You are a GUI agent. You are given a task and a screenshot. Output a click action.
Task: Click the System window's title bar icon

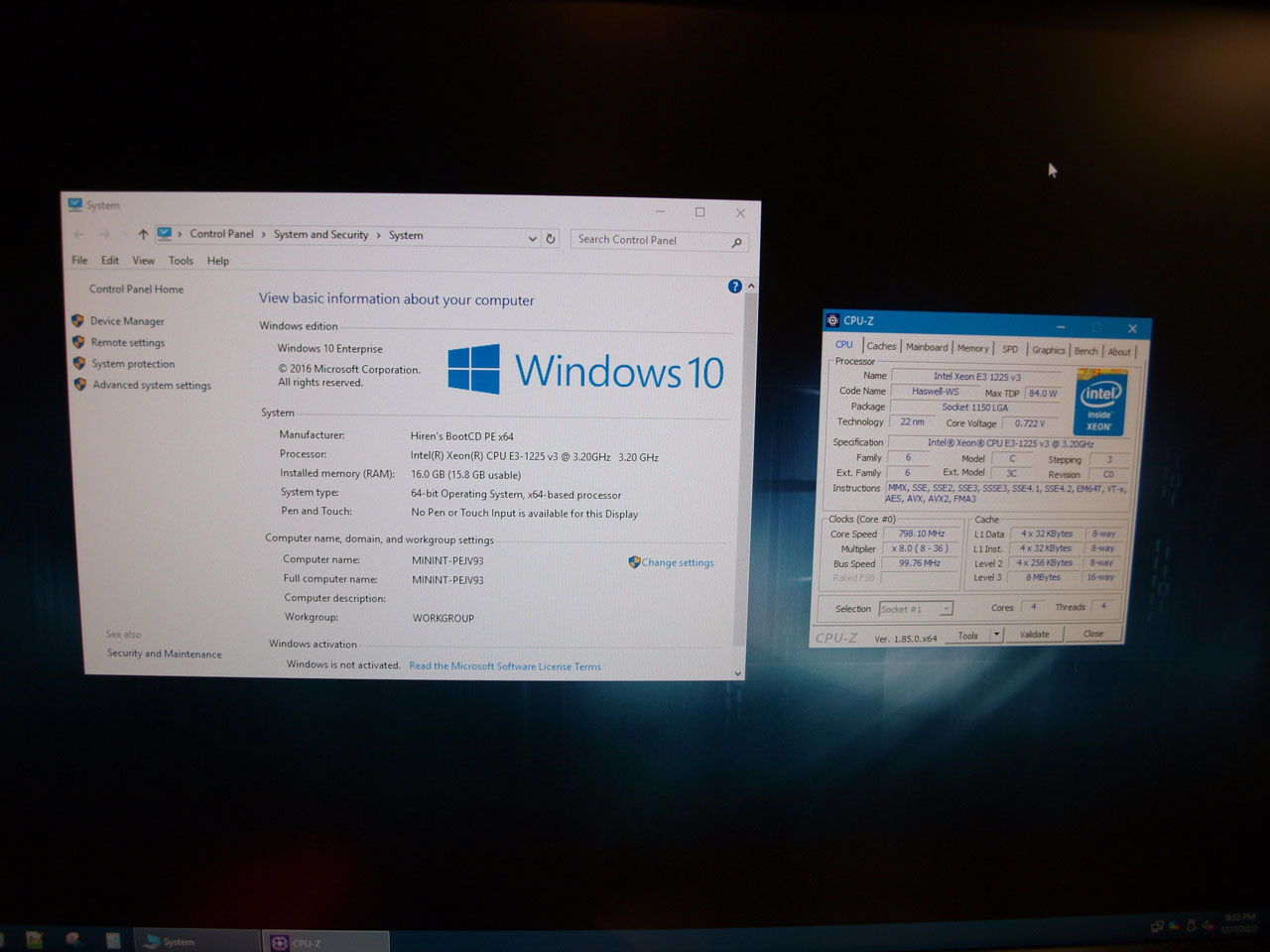pyautogui.click(x=74, y=204)
